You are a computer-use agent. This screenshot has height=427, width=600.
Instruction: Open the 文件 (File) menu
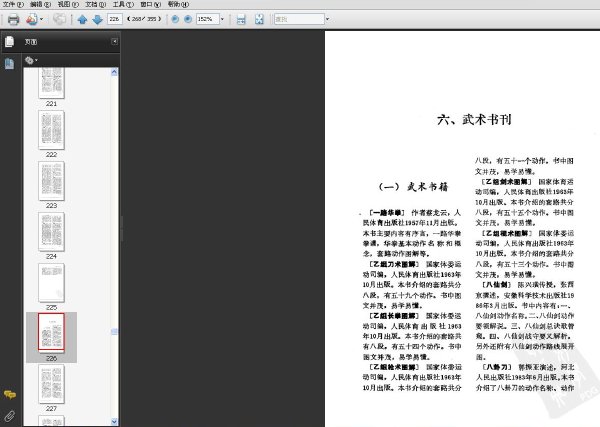[x=13, y=4]
